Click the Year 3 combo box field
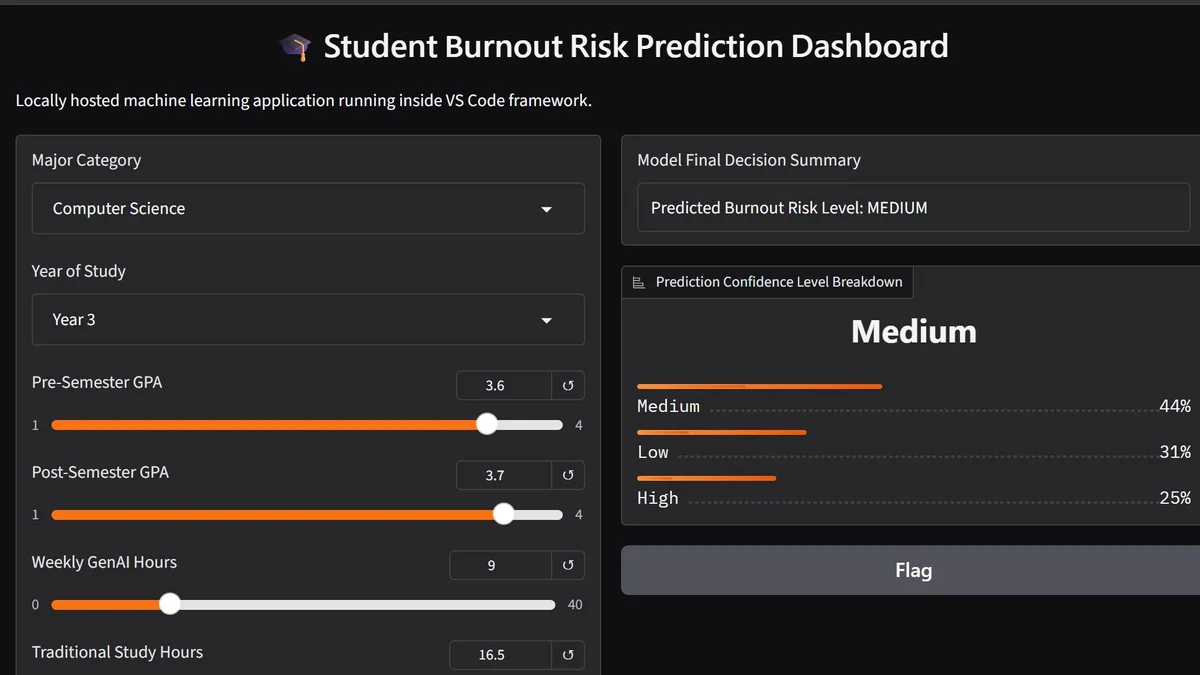The width and height of the screenshot is (1200, 675). tap(308, 320)
